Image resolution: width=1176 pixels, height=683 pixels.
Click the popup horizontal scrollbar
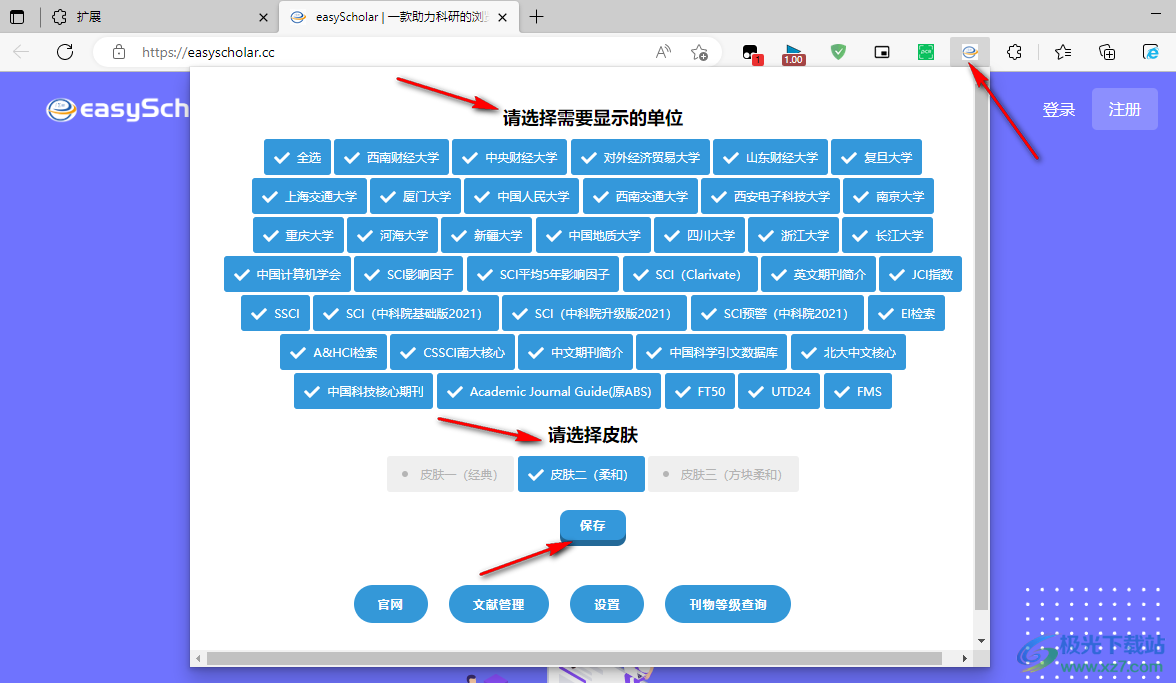(574, 658)
